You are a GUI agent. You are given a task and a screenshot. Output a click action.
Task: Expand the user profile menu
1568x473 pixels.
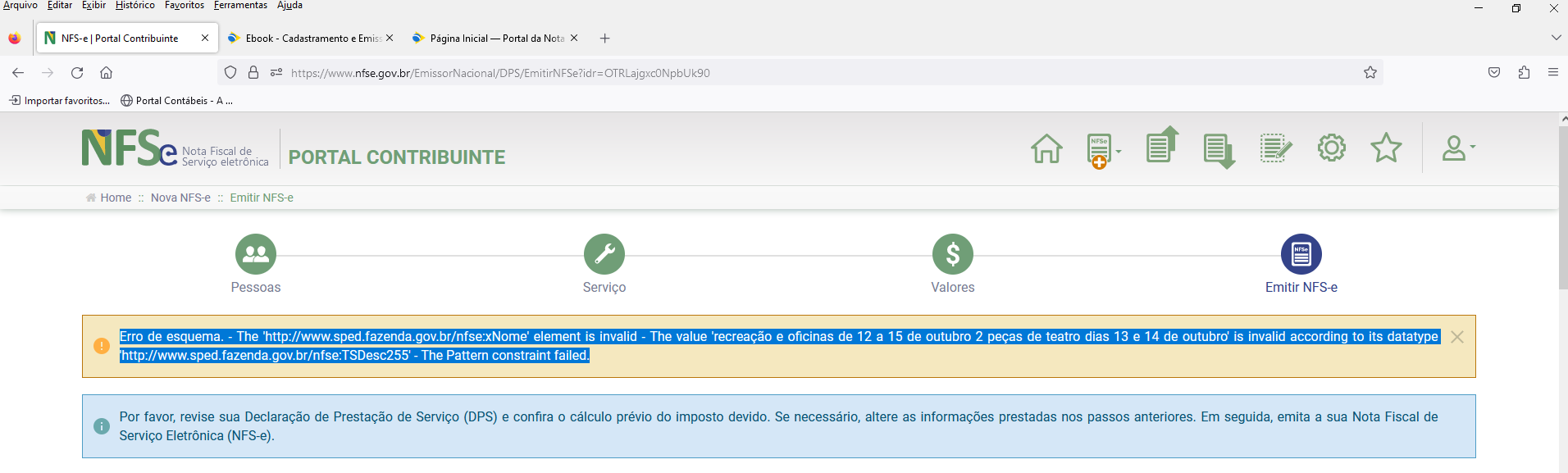(1458, 148)
